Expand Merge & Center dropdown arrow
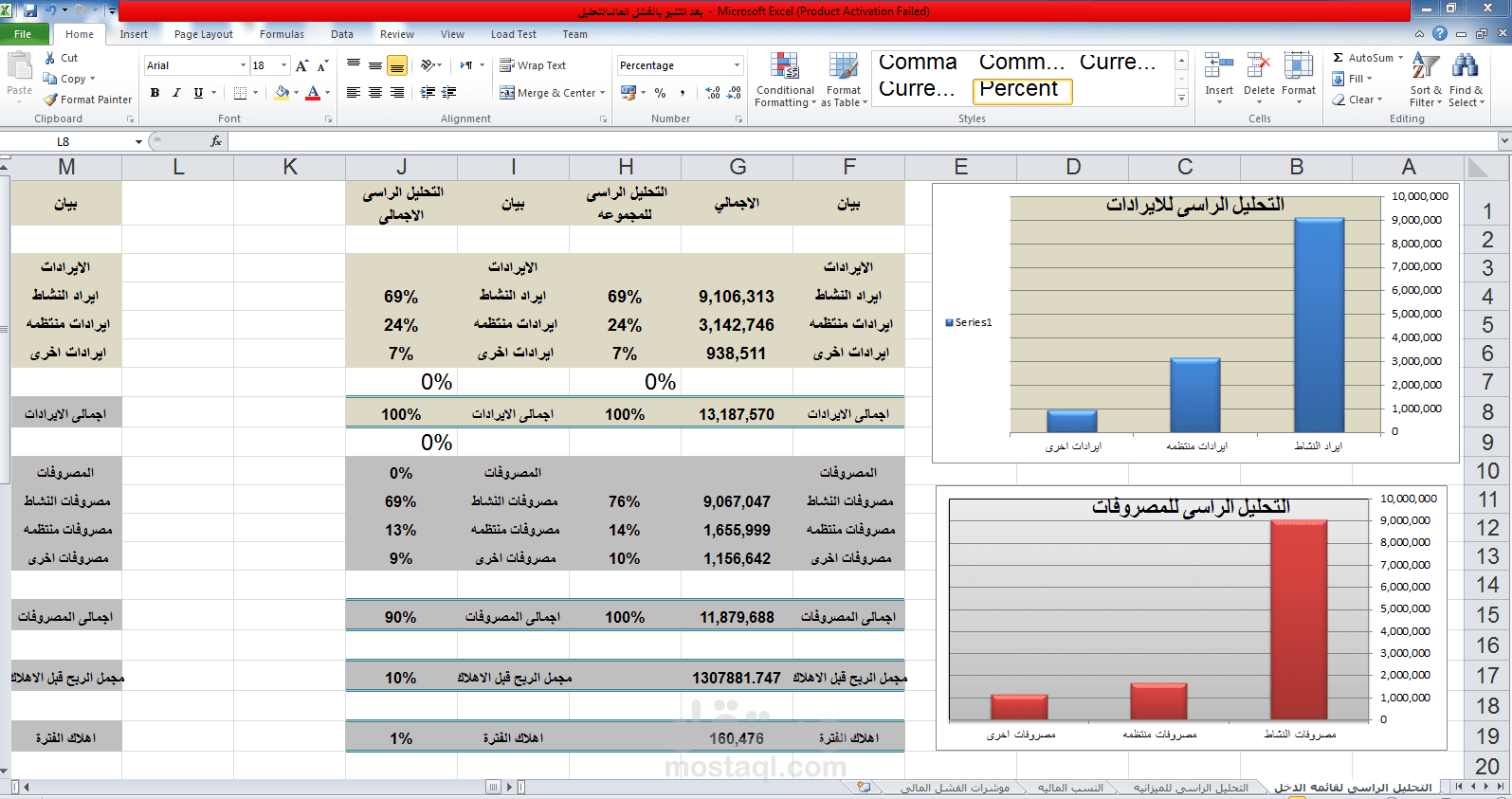 604,93
